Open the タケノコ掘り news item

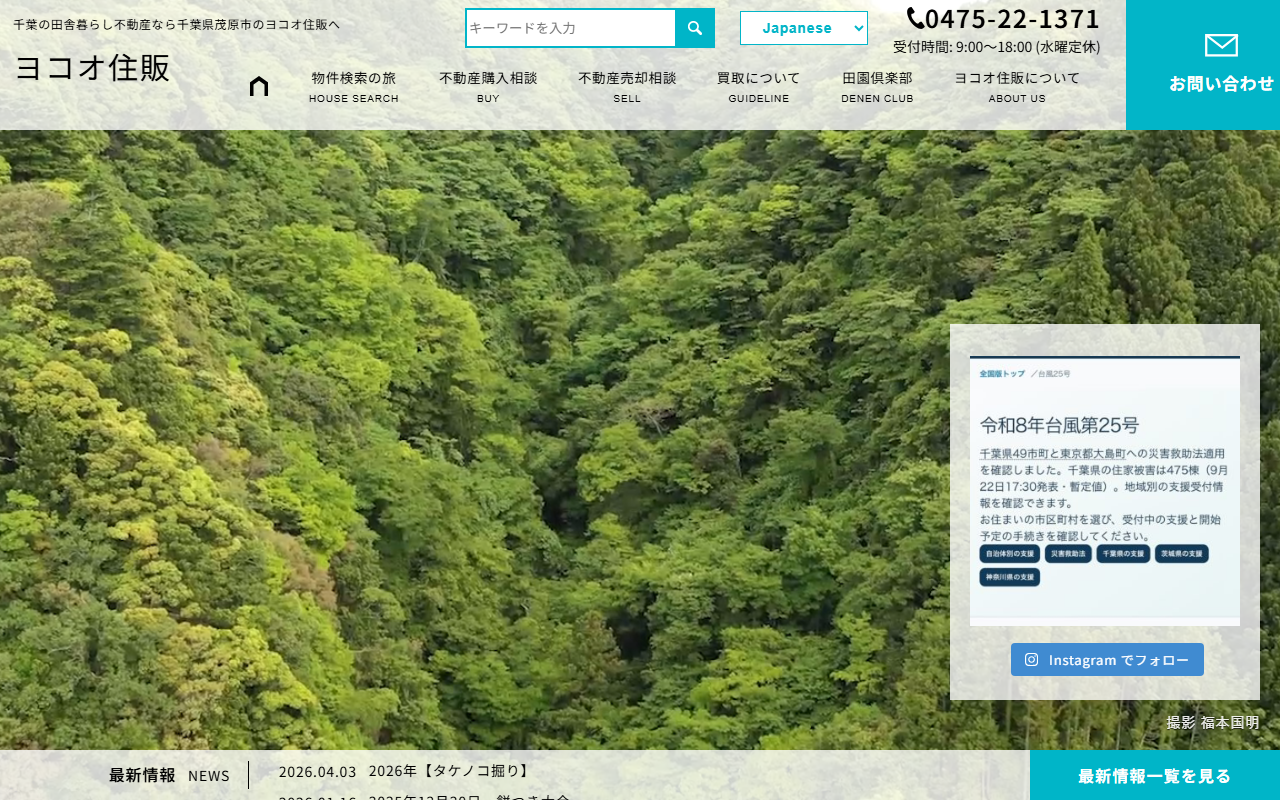(450, 771)
